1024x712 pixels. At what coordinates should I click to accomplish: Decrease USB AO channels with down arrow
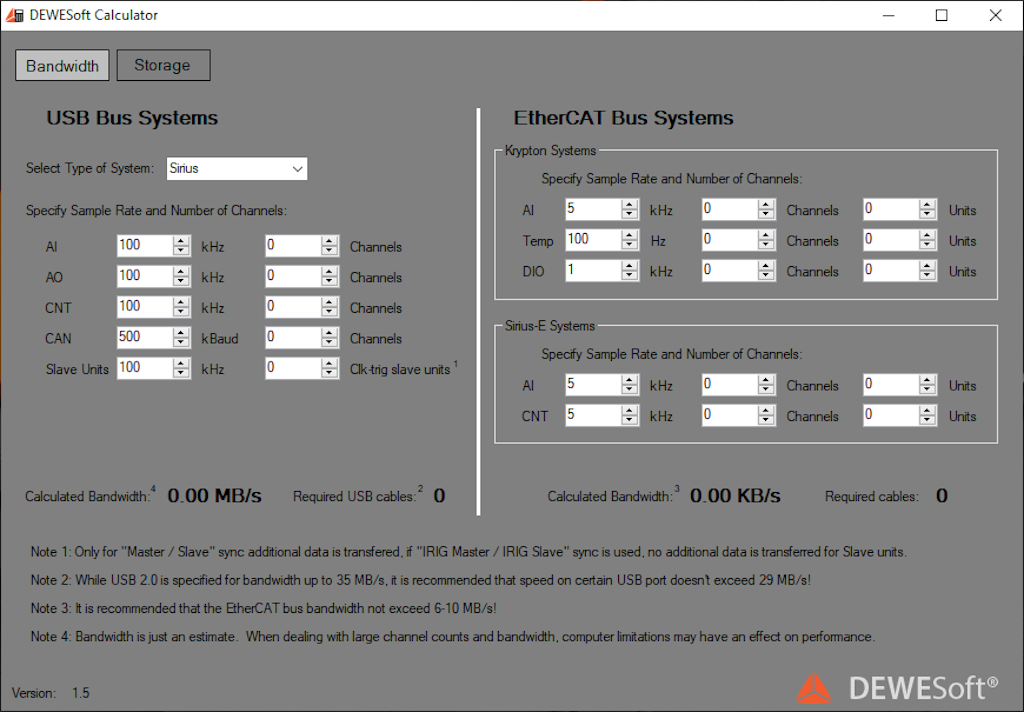(x=329, y=282)
